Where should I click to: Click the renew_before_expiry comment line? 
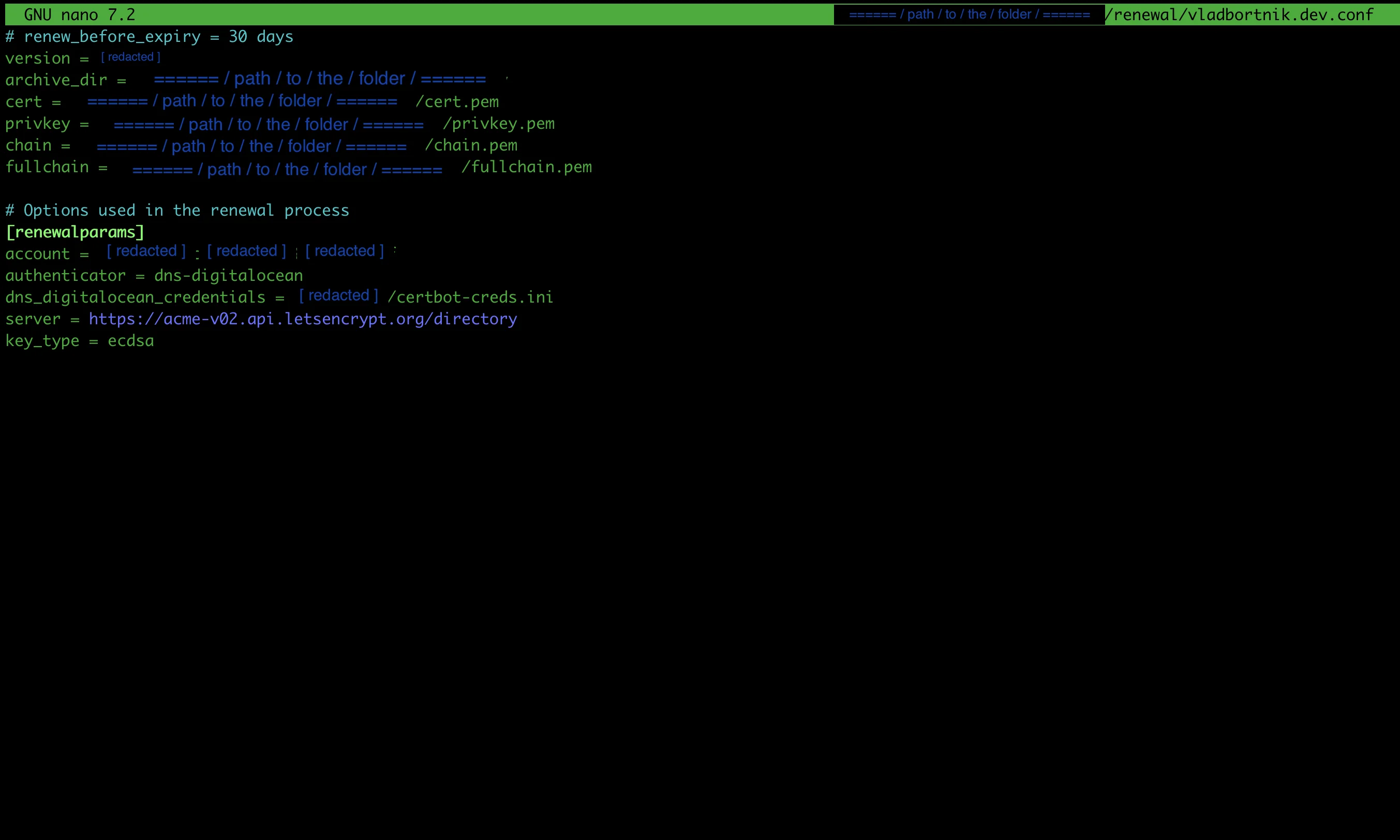click(150, 37)
